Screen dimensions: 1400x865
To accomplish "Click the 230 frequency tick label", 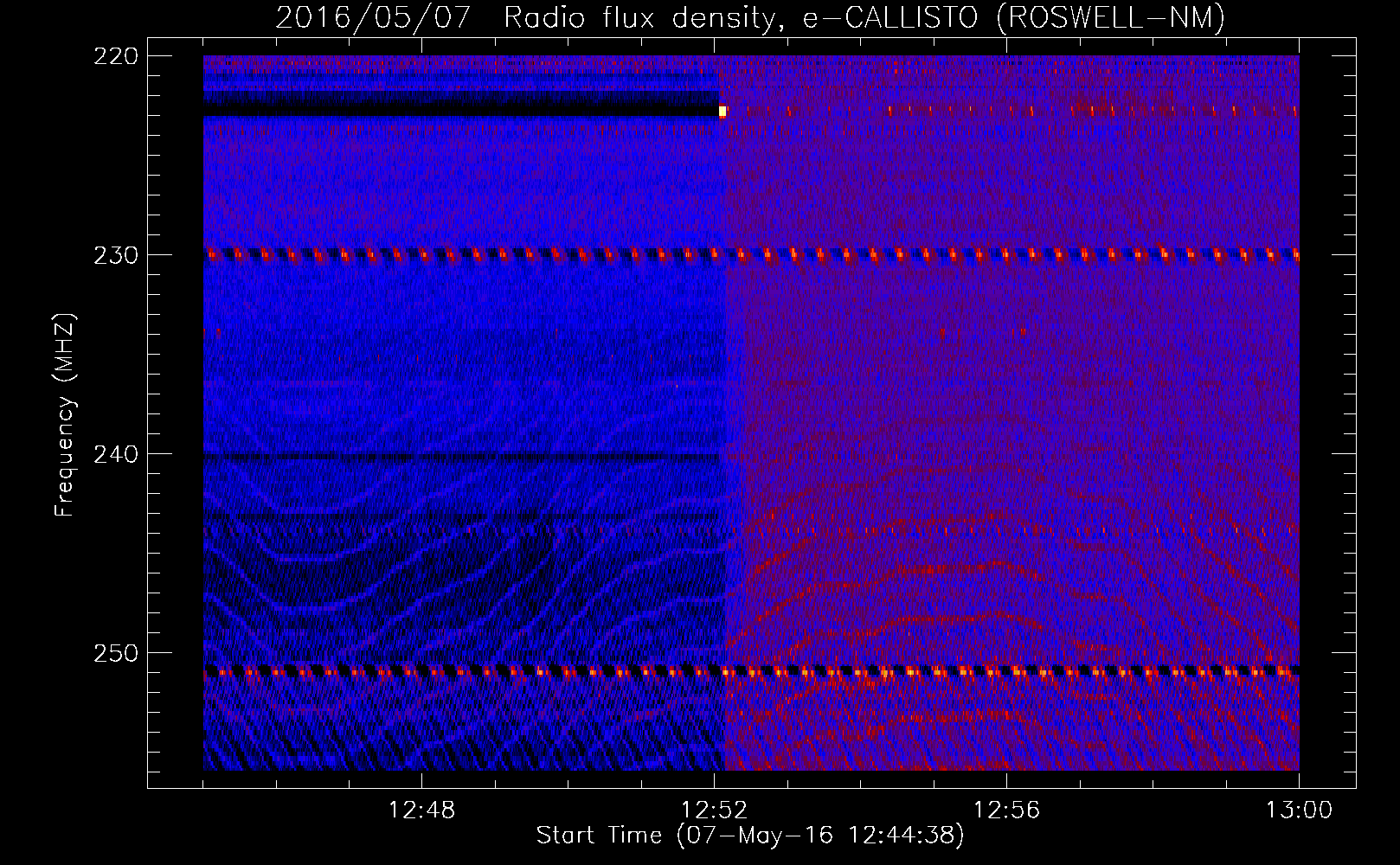I will (x=116, y=255).
